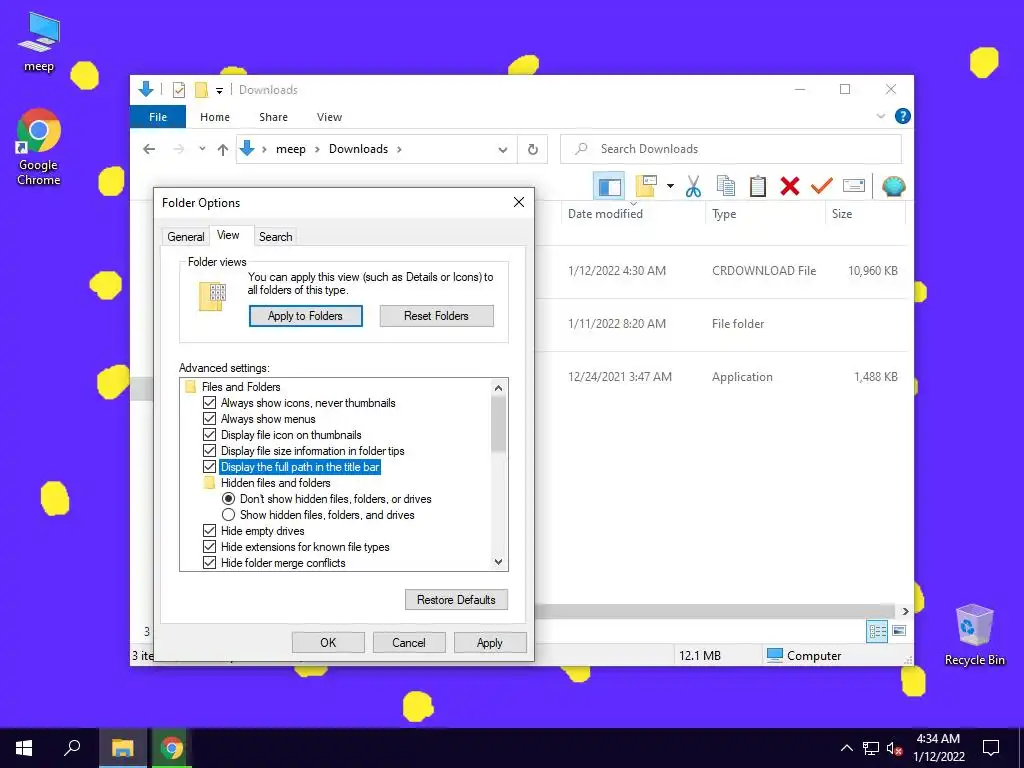Confirm Folder Options with OK
This screenshot has width=1024, height=768.
click(x=328, y=643)
